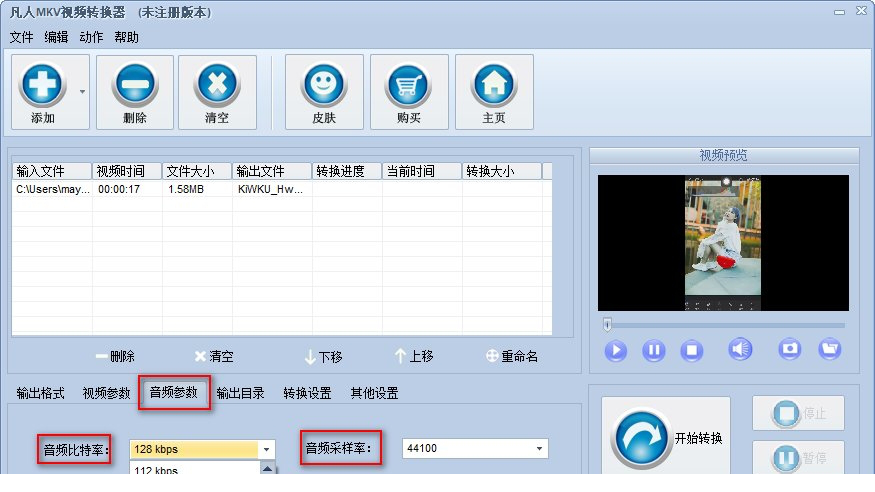Go to 主页 home icon
This screenshot has height=492, width=875.
click(494, 85)
